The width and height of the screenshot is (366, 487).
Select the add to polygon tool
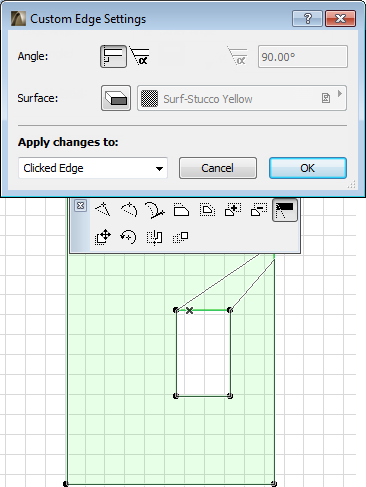click(233, 210)
